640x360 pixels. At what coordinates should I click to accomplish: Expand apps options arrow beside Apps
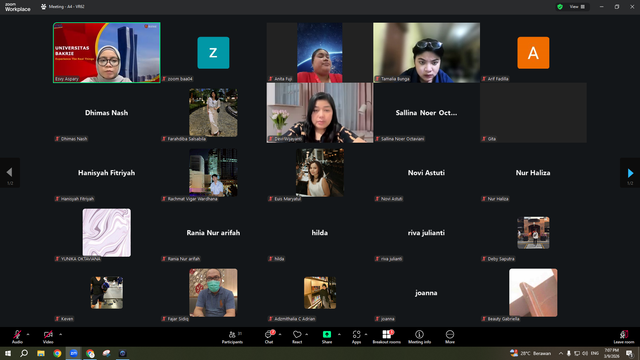pyautogui.click(x=366, y=334)
